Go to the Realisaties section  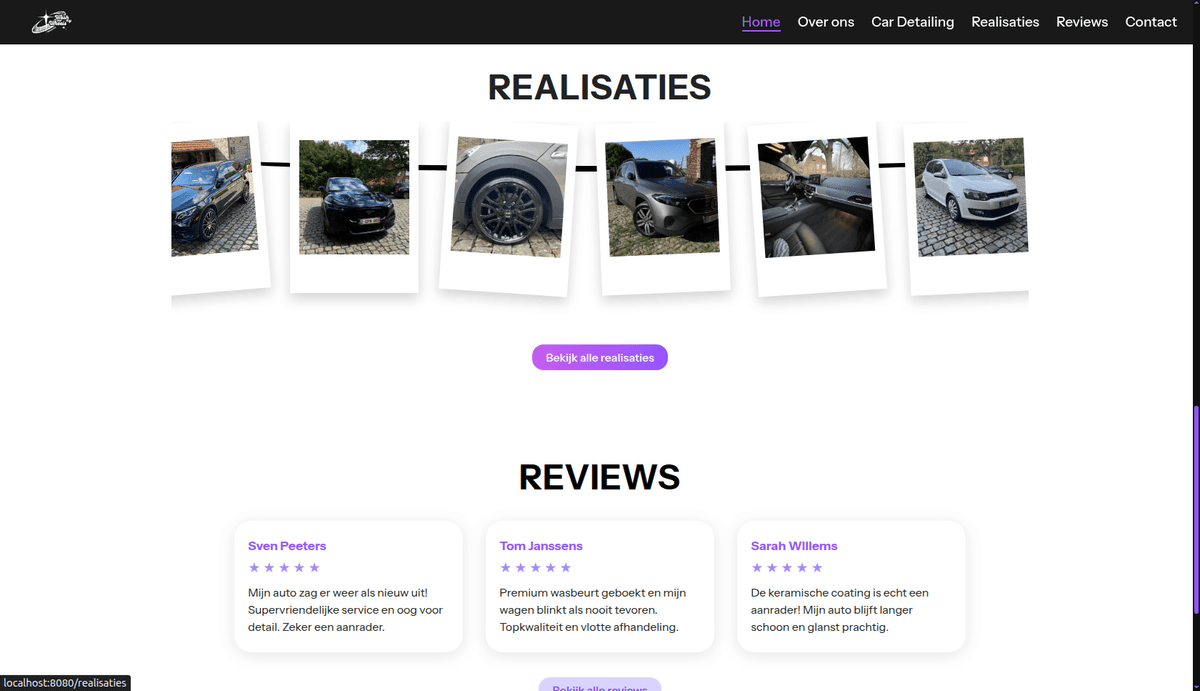click(x=1005, y=21)
